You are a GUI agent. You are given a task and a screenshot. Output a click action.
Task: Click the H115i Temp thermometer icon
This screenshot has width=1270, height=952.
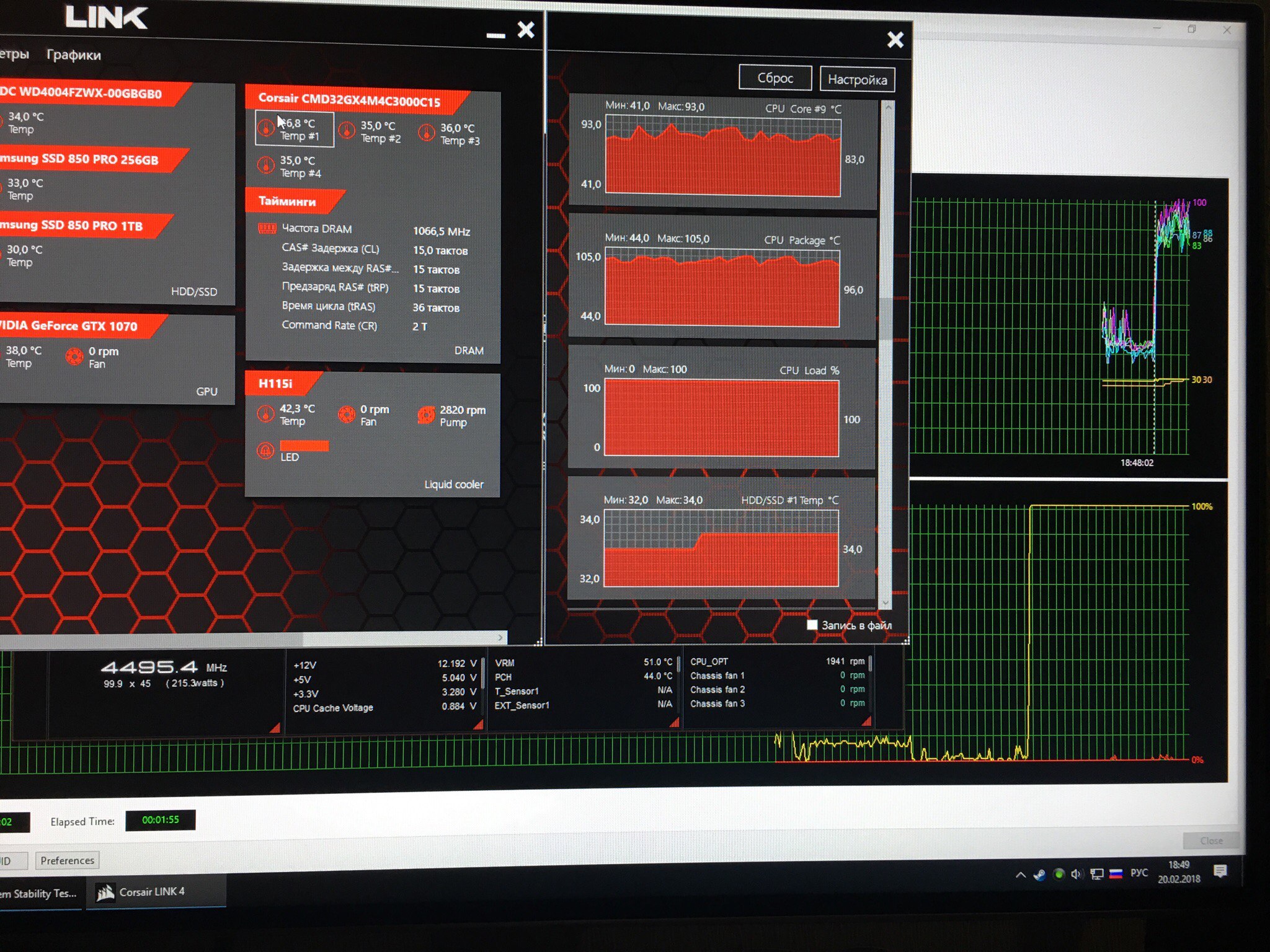coord(265,413)
